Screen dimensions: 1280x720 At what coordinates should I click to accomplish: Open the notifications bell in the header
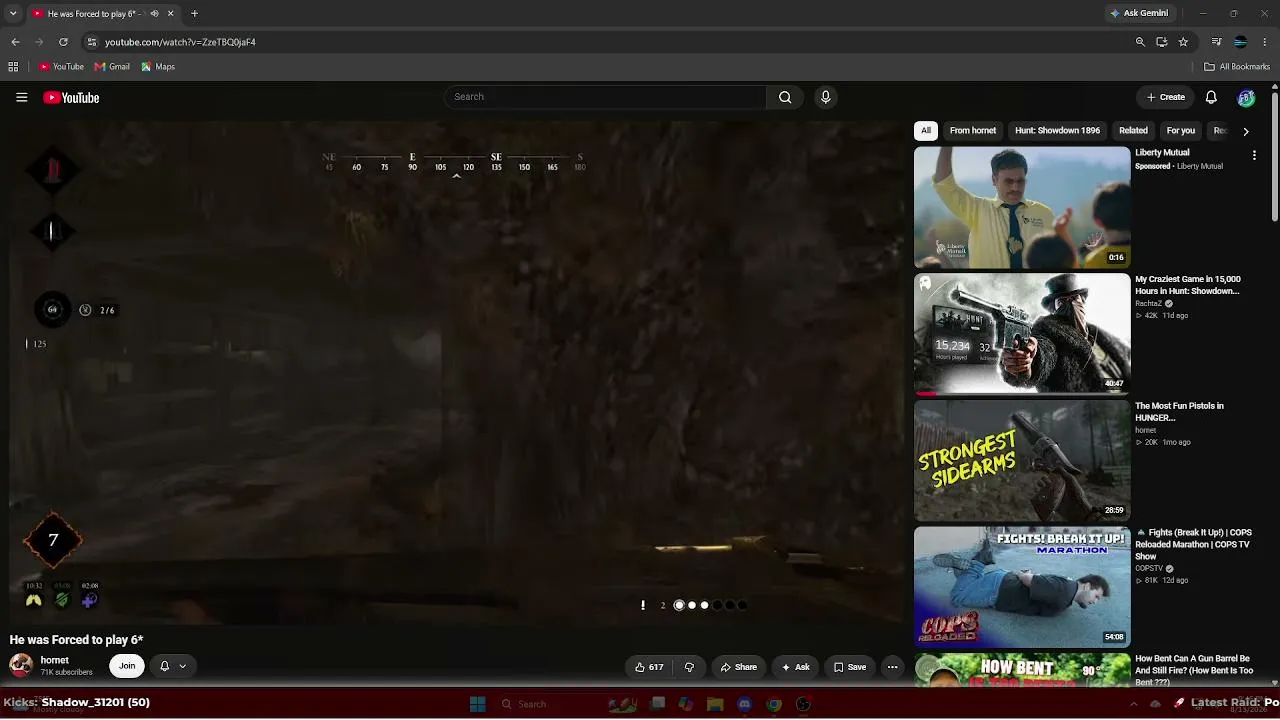(x=1211, y=97)
